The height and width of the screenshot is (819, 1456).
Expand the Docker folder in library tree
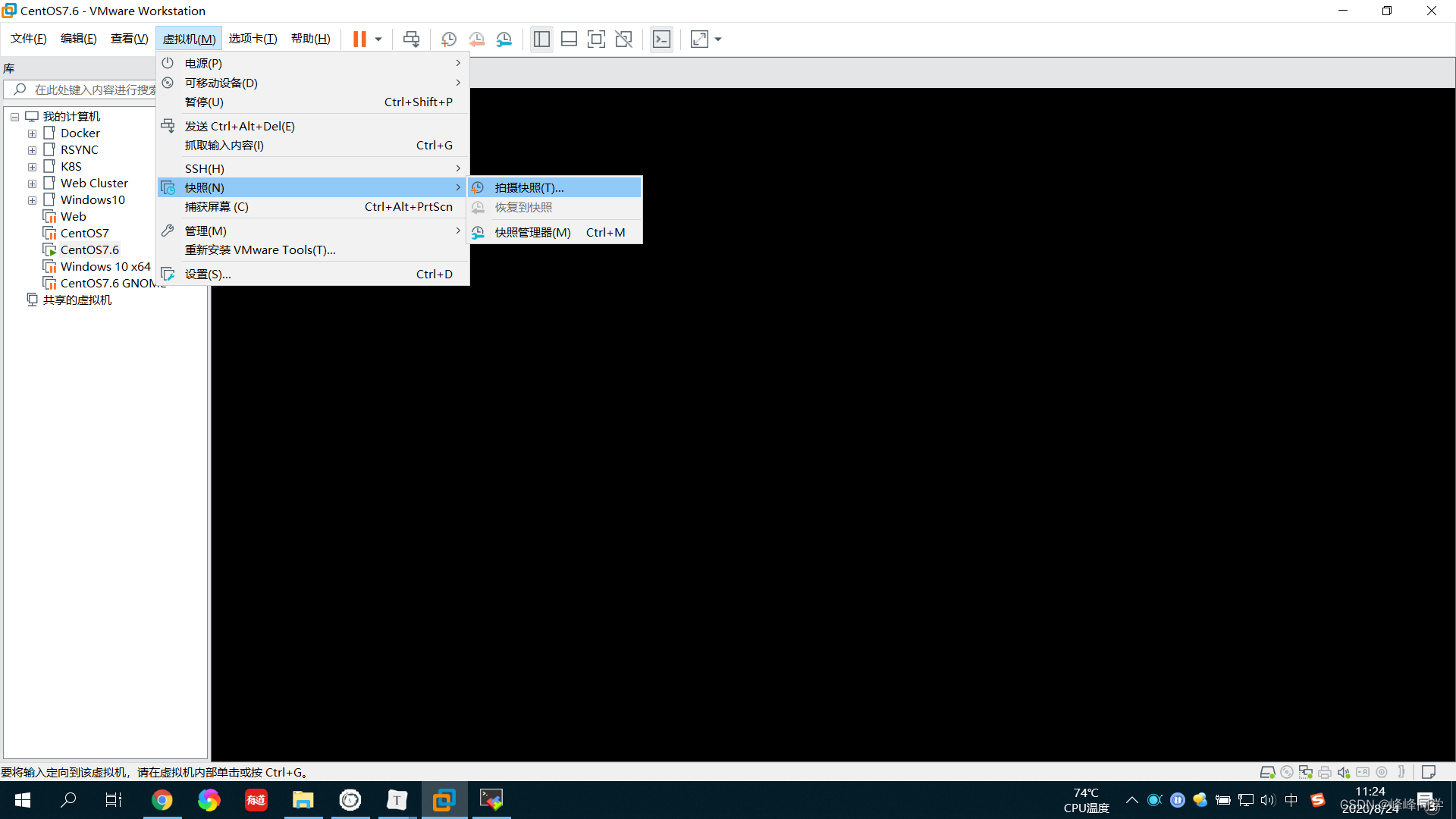coord(32,133)
